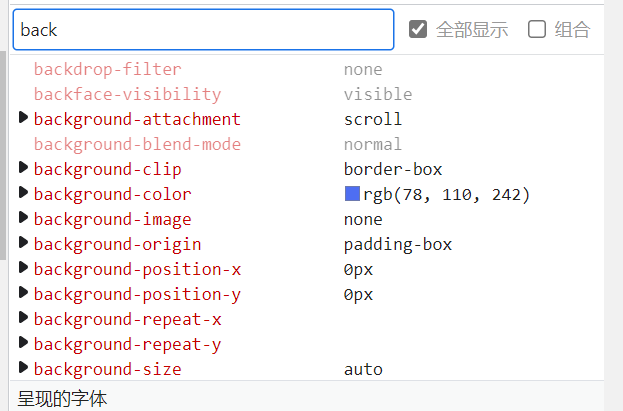Select the backface-visibility property row
The image size is (623, 411).
(x=127, y=94)
